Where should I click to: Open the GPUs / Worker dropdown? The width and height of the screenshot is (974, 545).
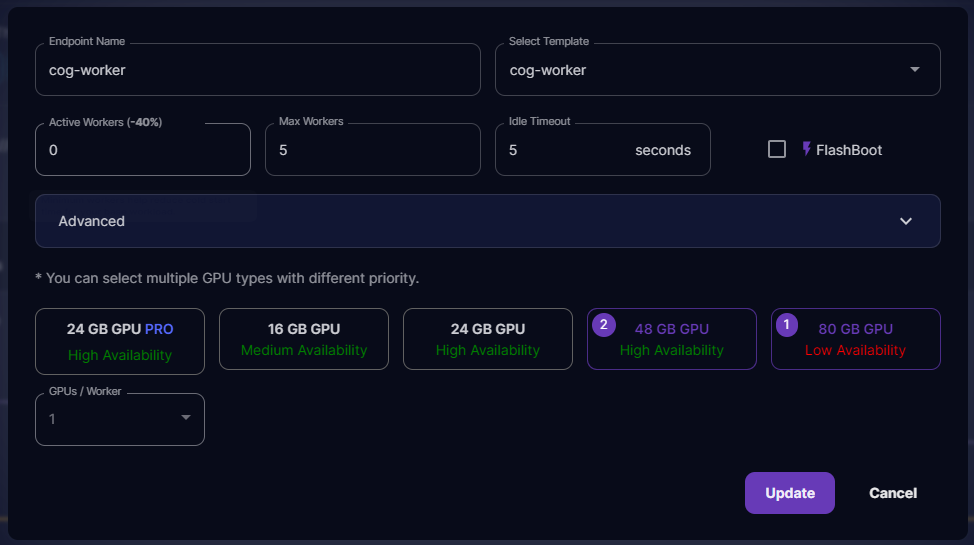[120, 419]
